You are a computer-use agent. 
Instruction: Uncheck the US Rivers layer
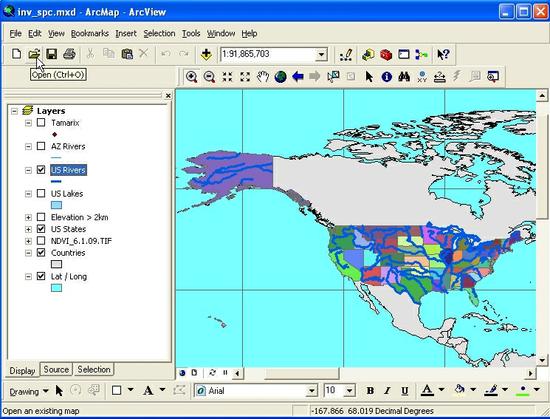pos(41,170)
